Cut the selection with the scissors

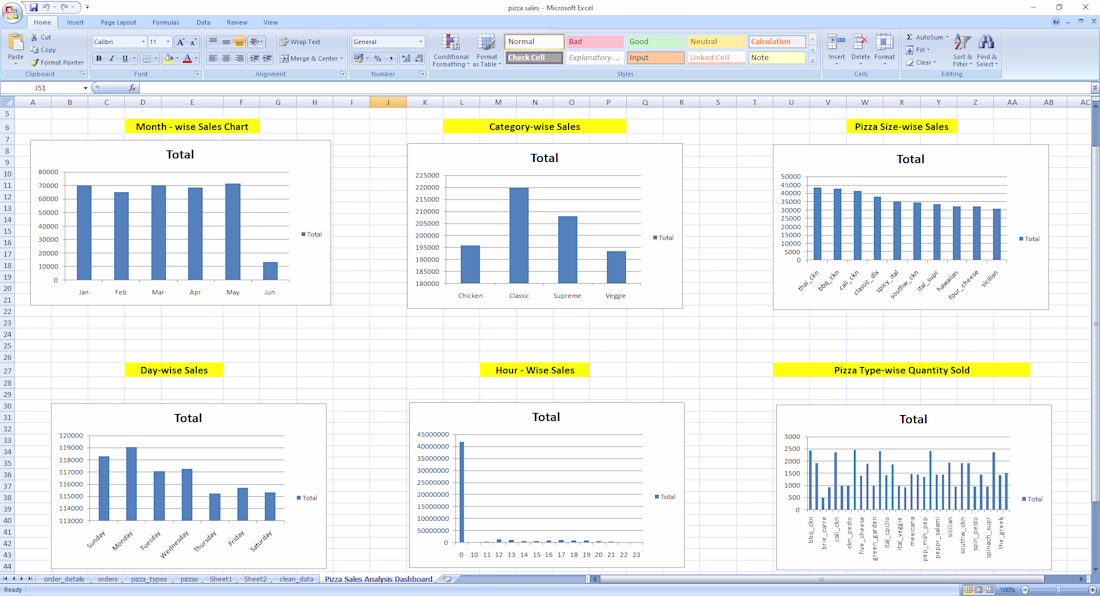click(41, 37)
